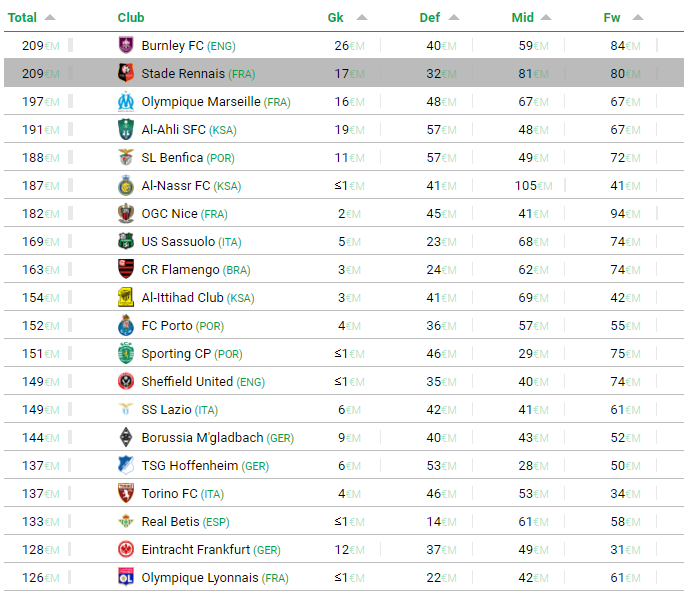Click the Burnley FC club crest

pos(126,45)
